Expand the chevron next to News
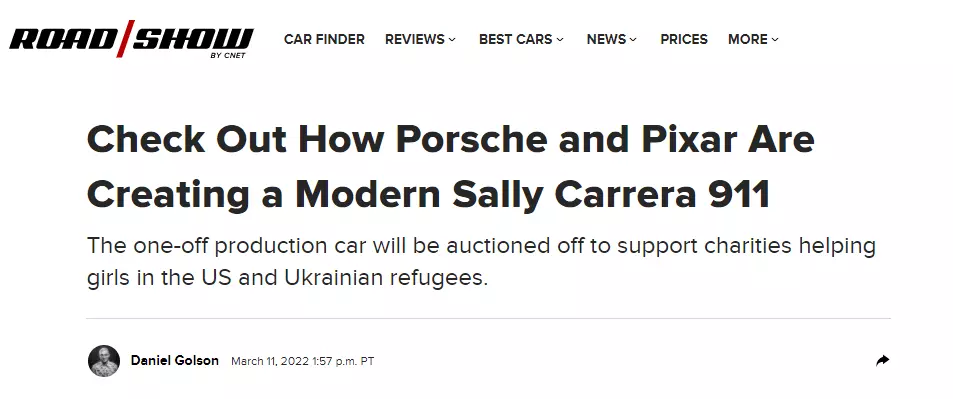Viewport: 953px width, 399px height. (633, 40)
